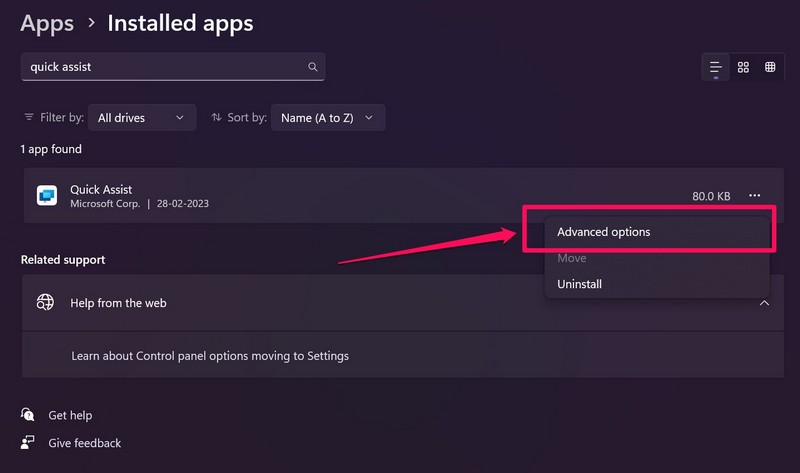Viewport: 800px width, 473px height.
Task: Open the Sort by Name dropdown
Action: pos(328,118)
